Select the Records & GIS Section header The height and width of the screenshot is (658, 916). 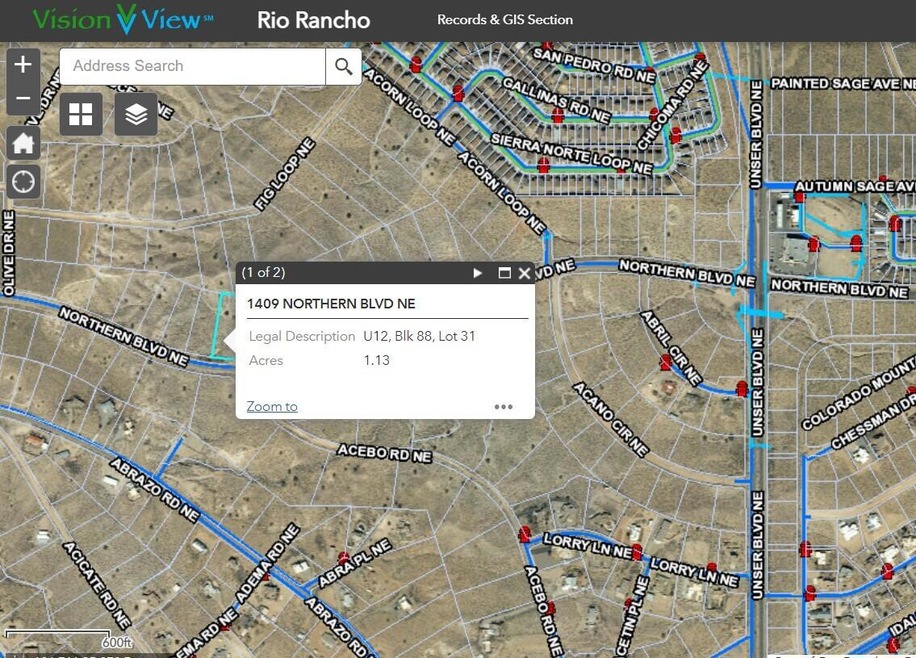click(x=505, y=20)
